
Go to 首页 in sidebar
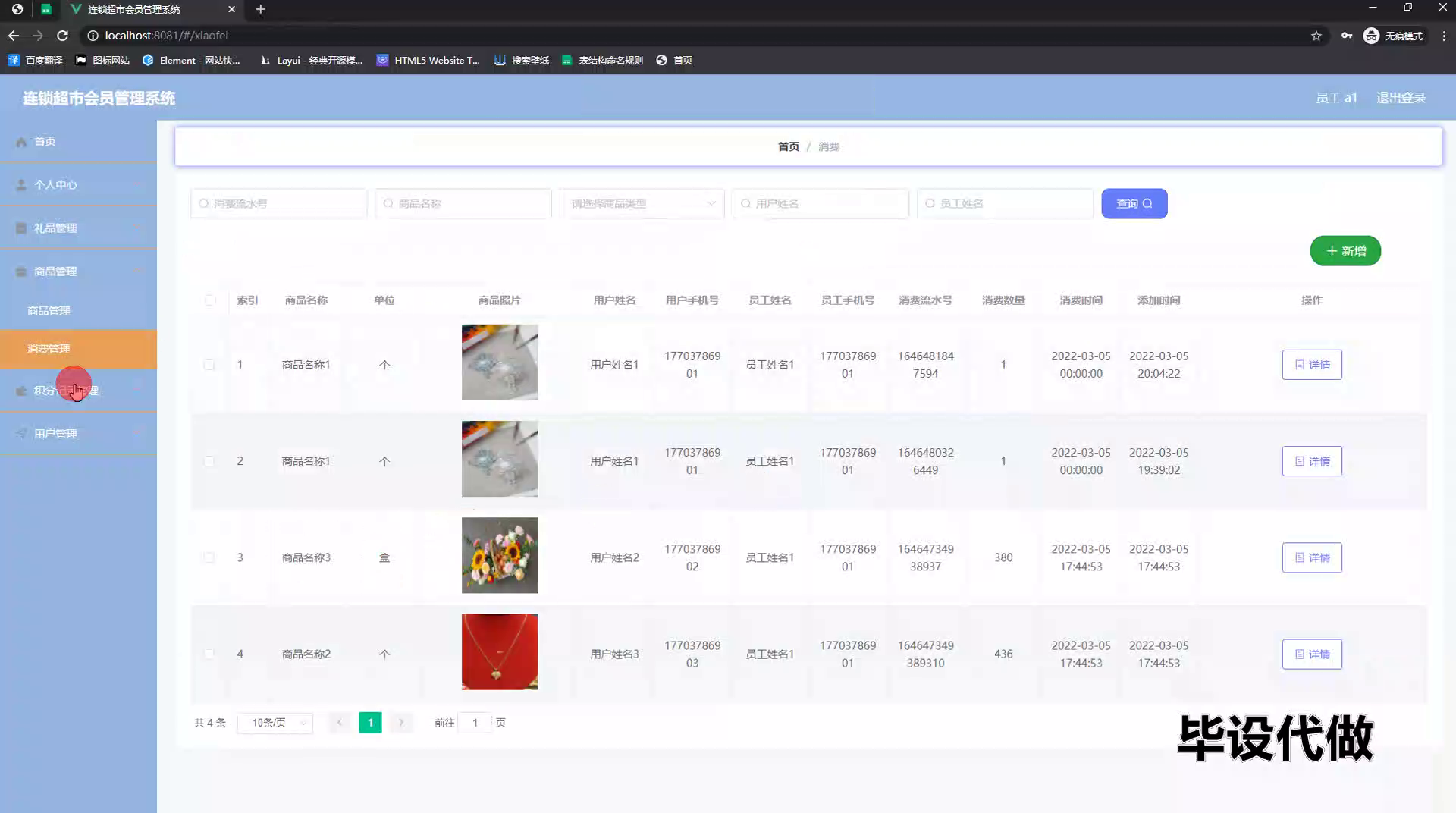79,142
